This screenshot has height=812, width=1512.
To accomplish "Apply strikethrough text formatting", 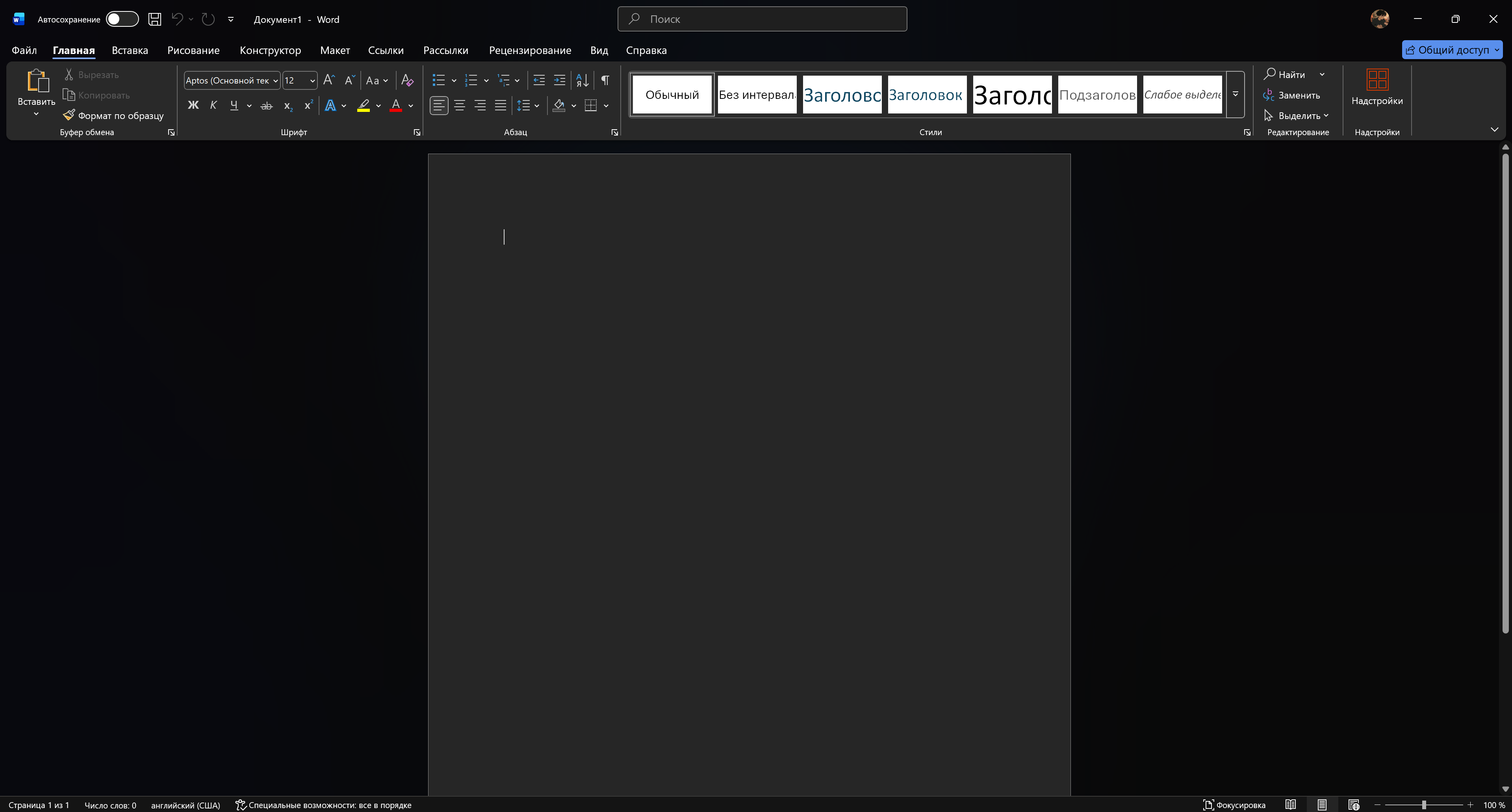I will pos(267,106).
